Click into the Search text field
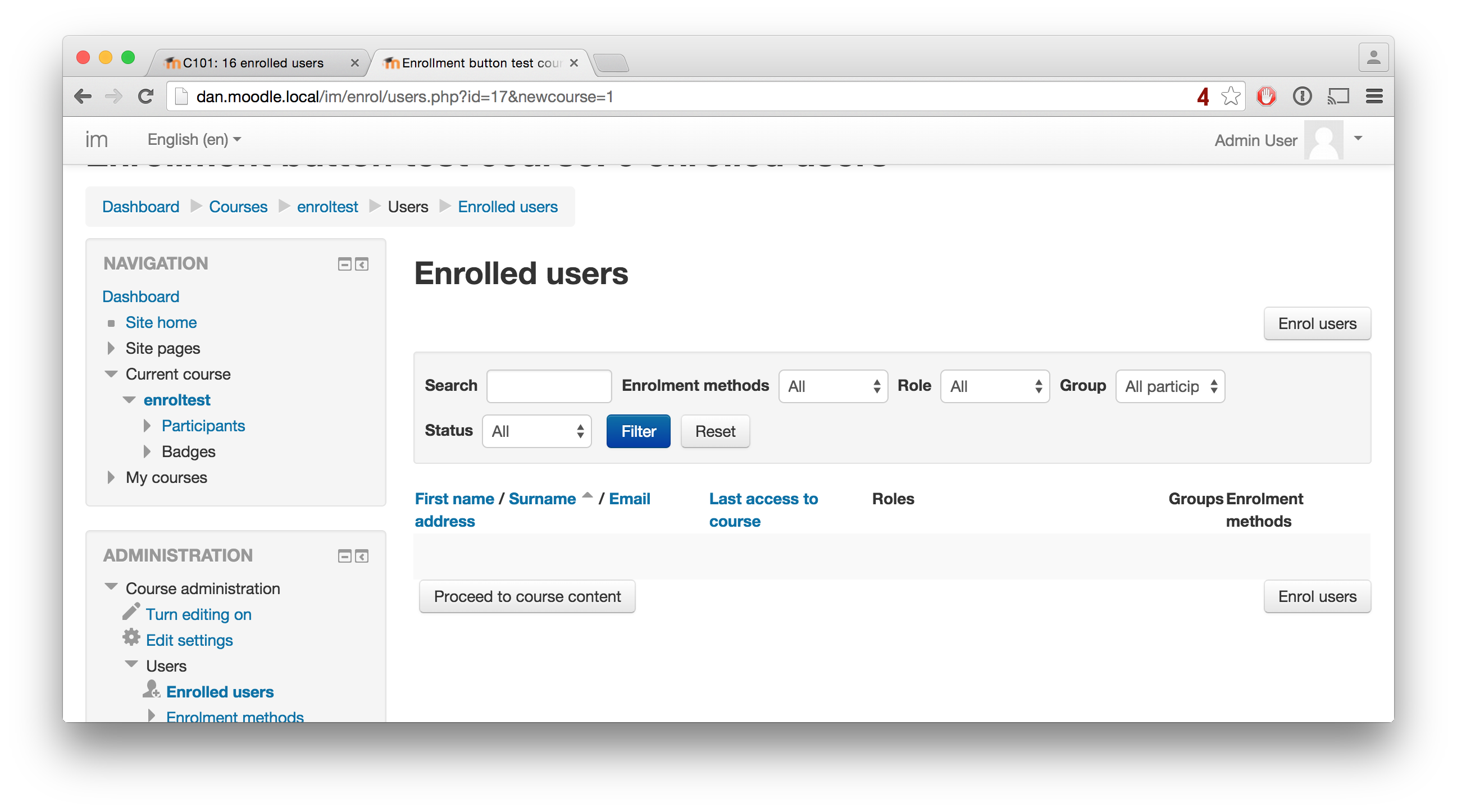The height and width of the screenshot is (812, 1457). [549, 386]
